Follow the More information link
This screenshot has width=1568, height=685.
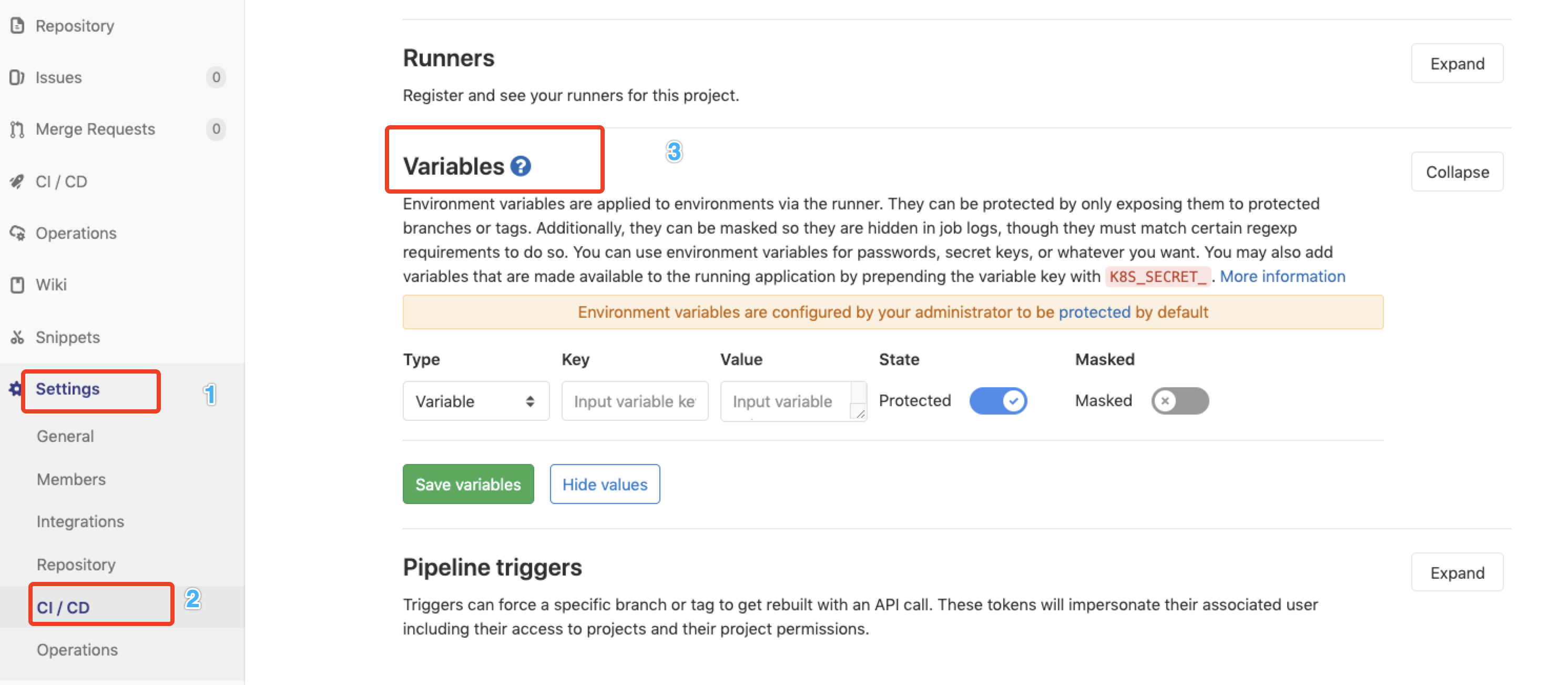[x=1282, y=276]
